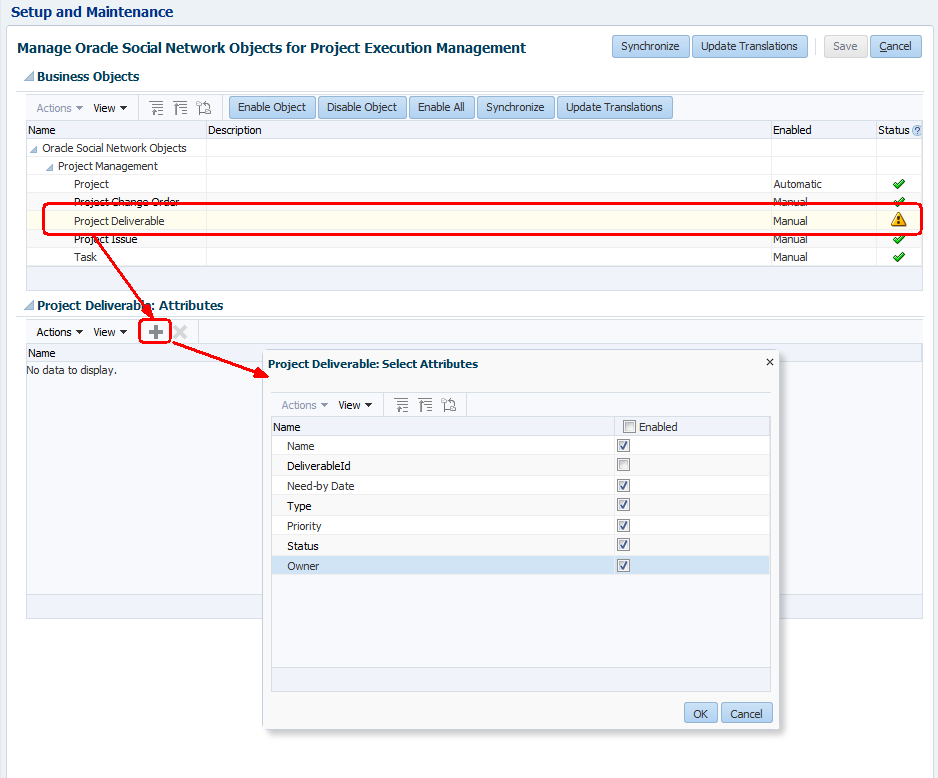
Task: Select the Status row in attributes list
Action: [x=520, y=545]
